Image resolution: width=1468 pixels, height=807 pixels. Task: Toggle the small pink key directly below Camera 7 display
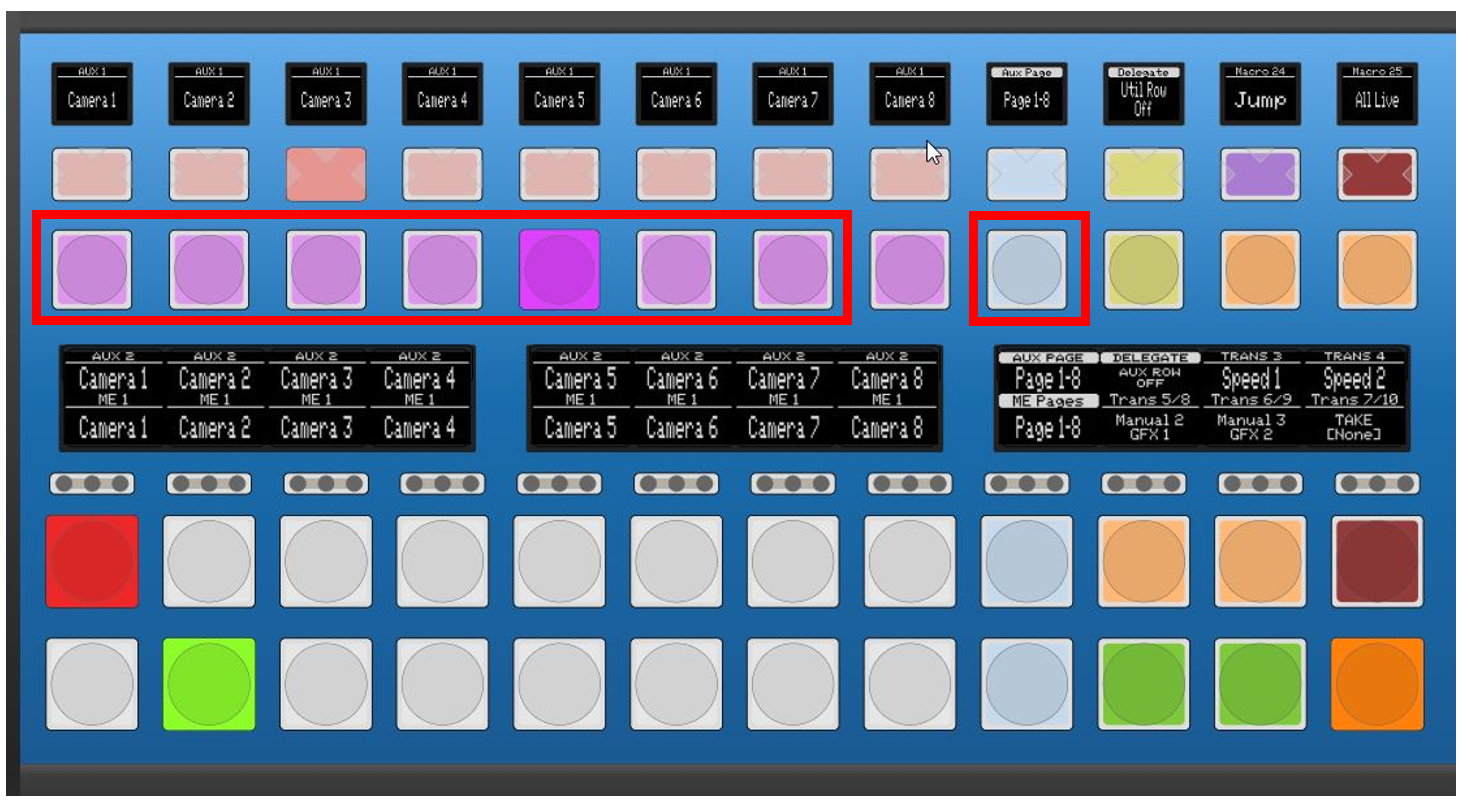click(793, 175)
